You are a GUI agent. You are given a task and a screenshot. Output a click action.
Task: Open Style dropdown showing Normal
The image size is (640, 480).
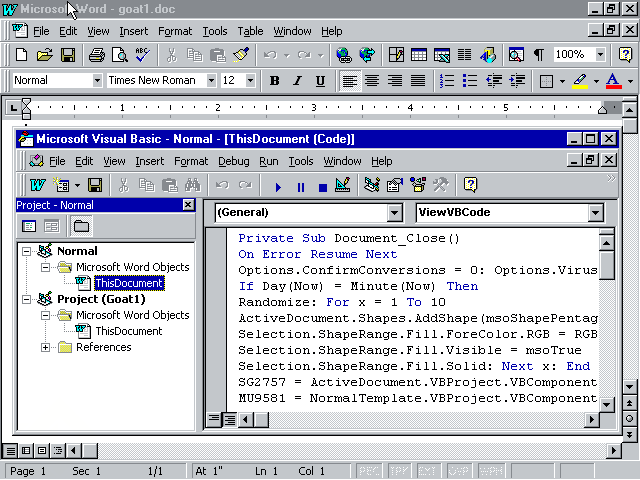[97, 80]
